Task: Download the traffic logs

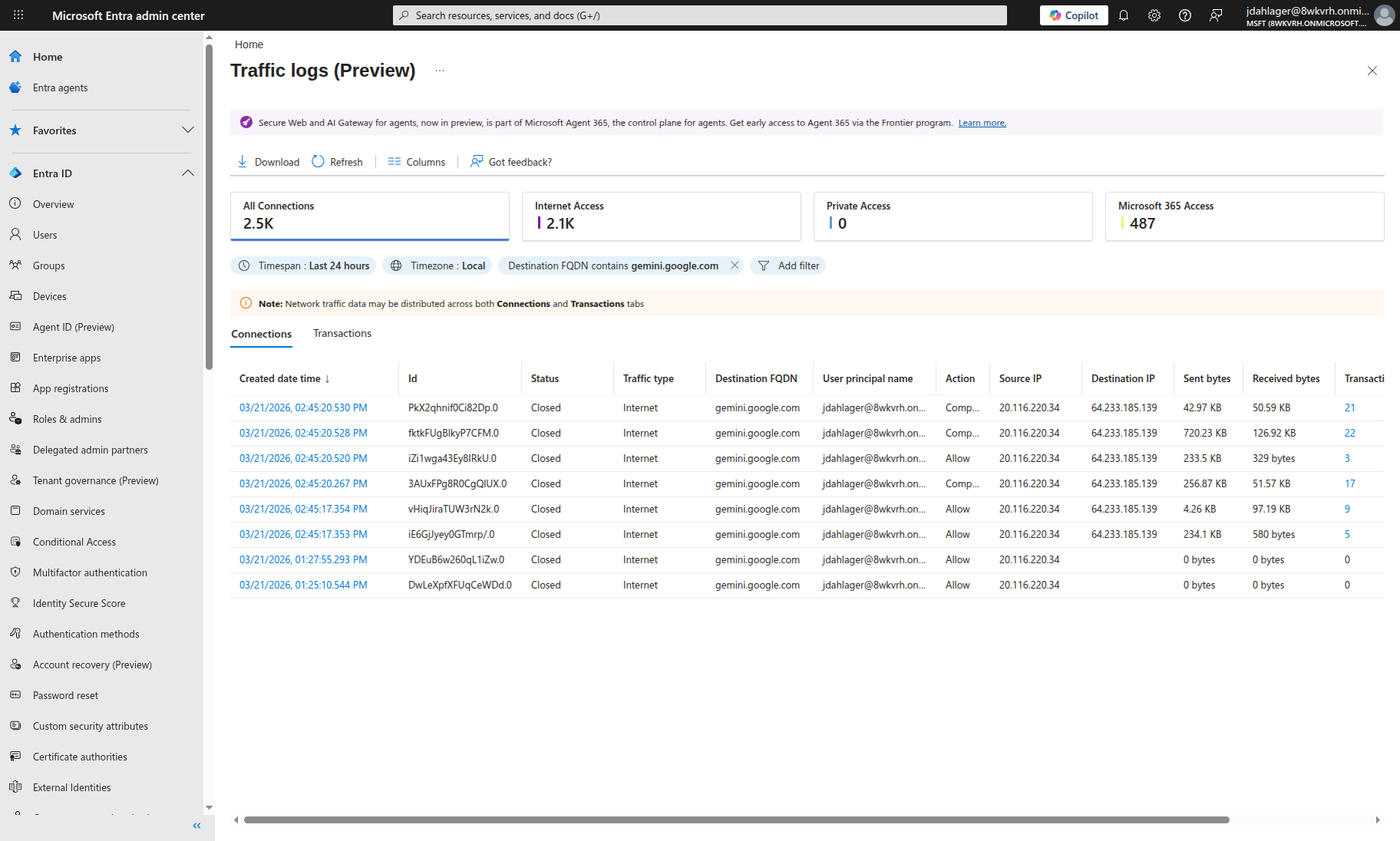Action: coord(268,161)
